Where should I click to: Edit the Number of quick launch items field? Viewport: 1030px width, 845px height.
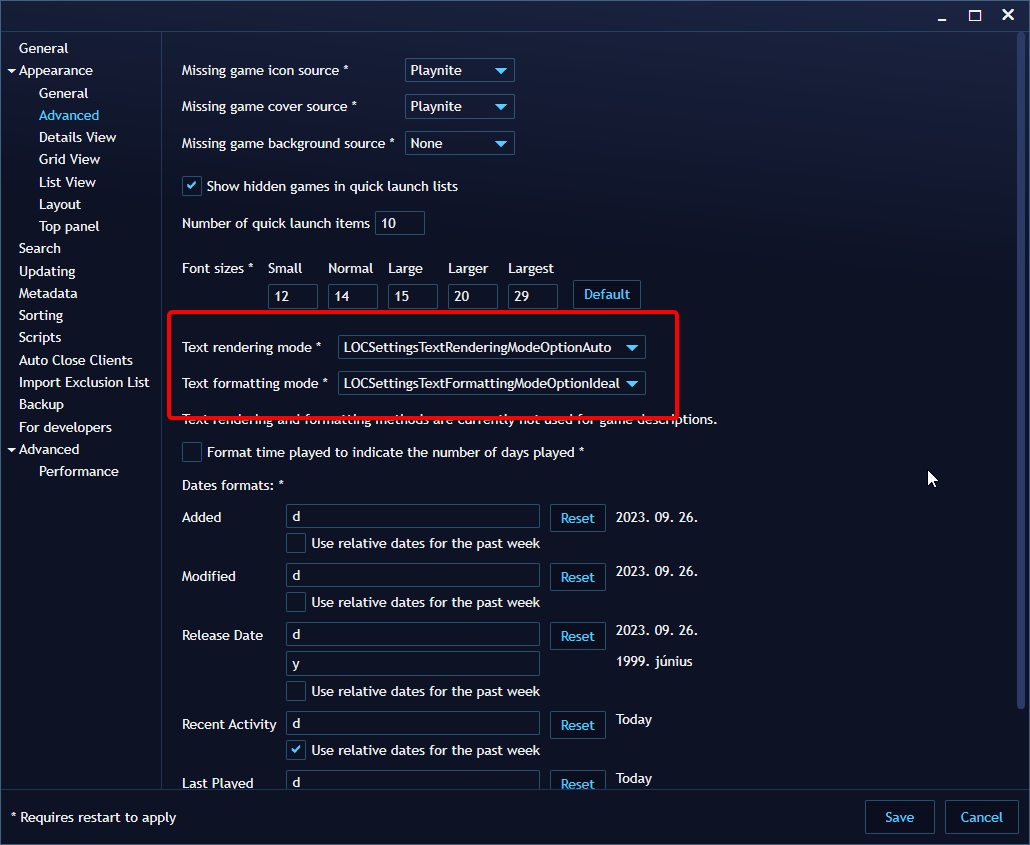[399, 222]
